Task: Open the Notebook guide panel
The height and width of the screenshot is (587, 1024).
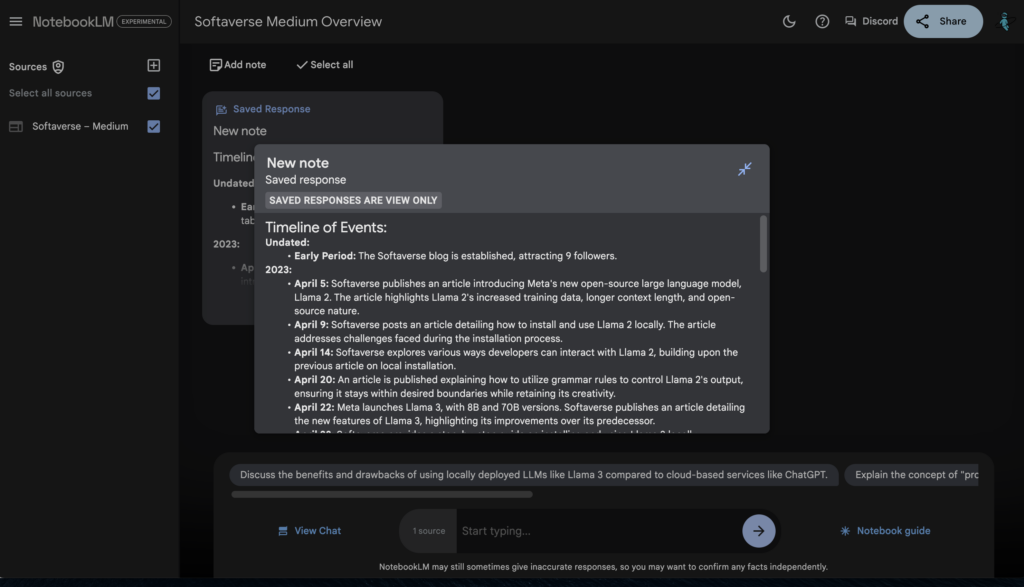Action: coord(884,531)
